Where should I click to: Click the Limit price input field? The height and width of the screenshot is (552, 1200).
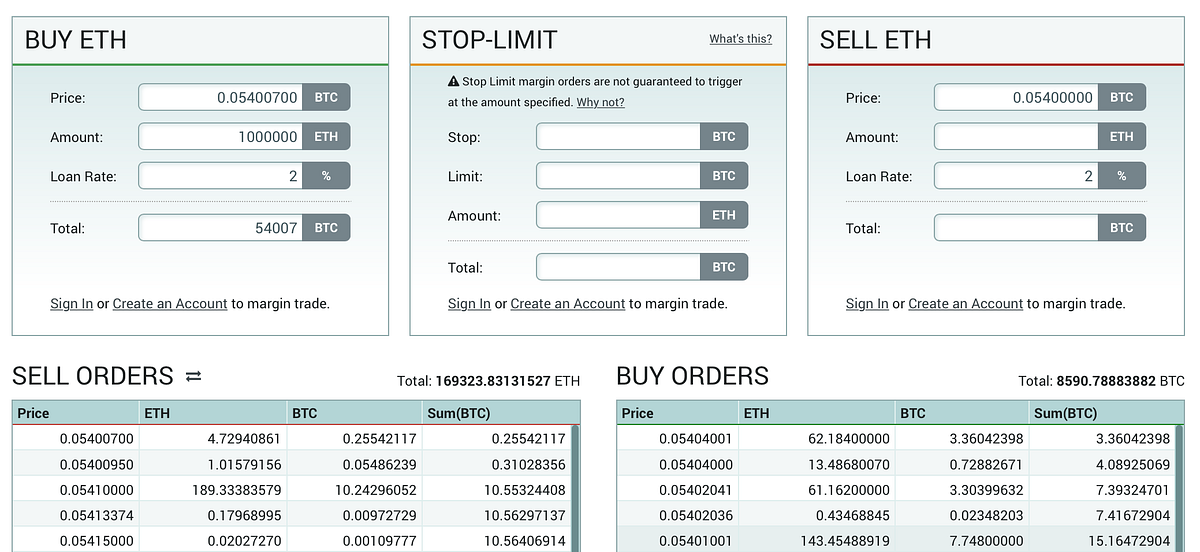click(618, 176)
